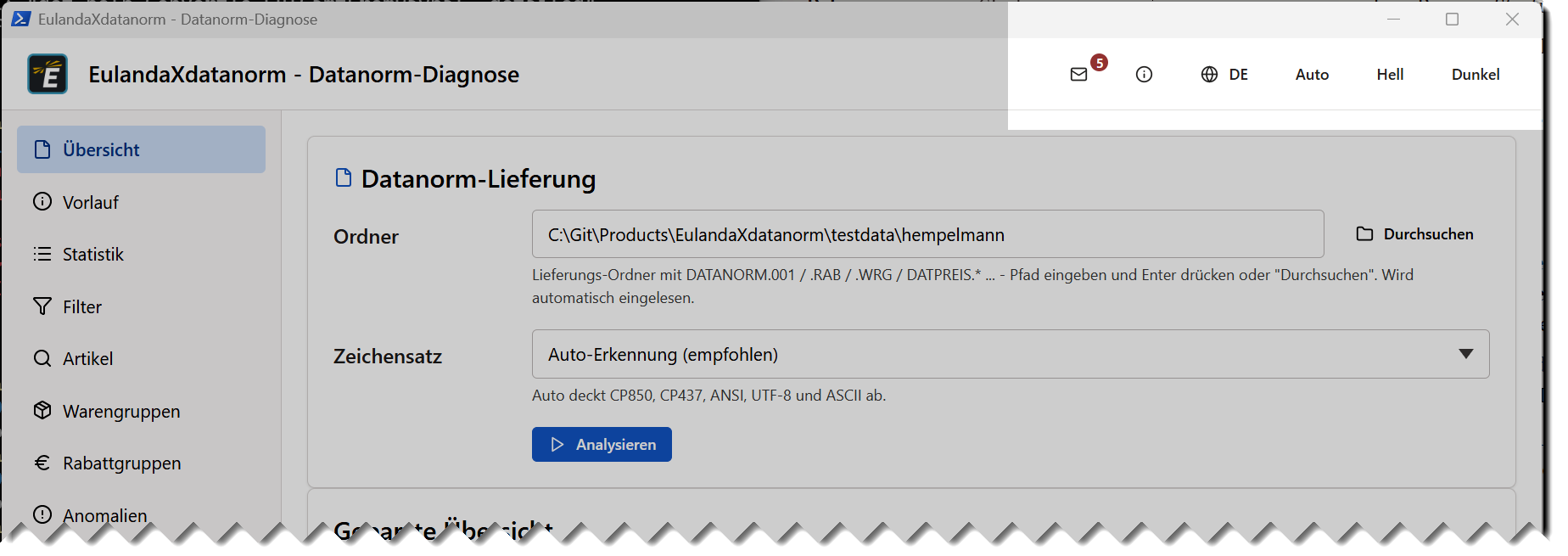
Task: Click the Ordner label
Action: [x=366, y=237]
